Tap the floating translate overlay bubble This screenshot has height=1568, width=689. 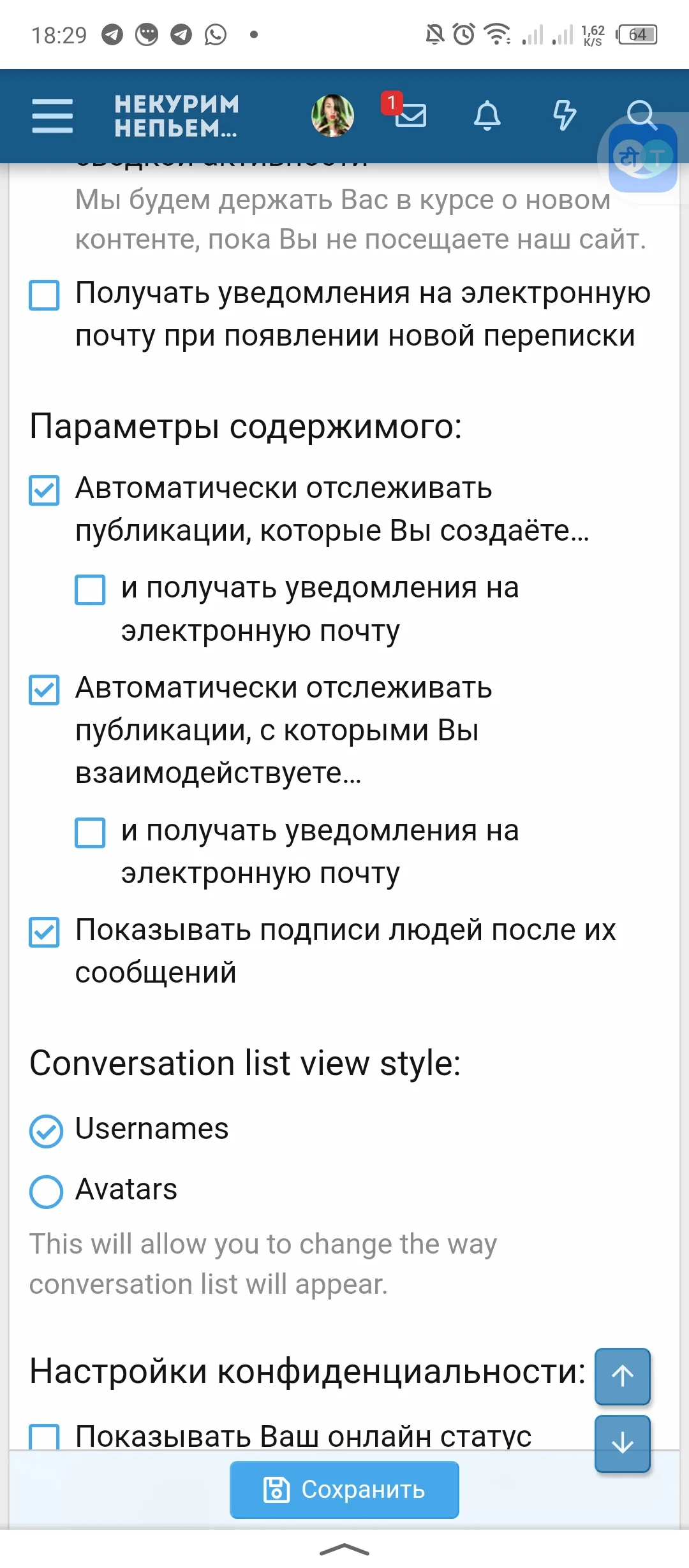643,159
